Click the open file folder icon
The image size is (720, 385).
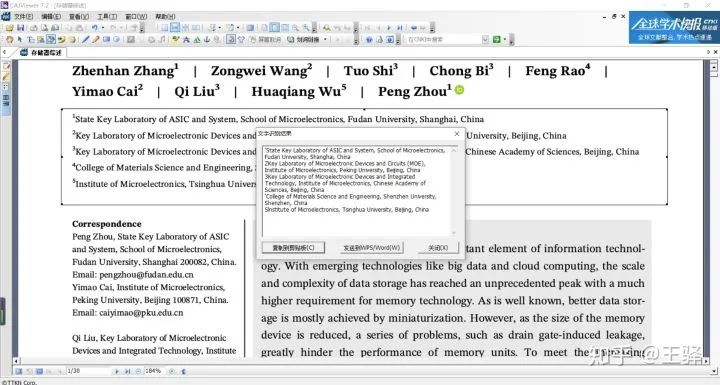9,28
